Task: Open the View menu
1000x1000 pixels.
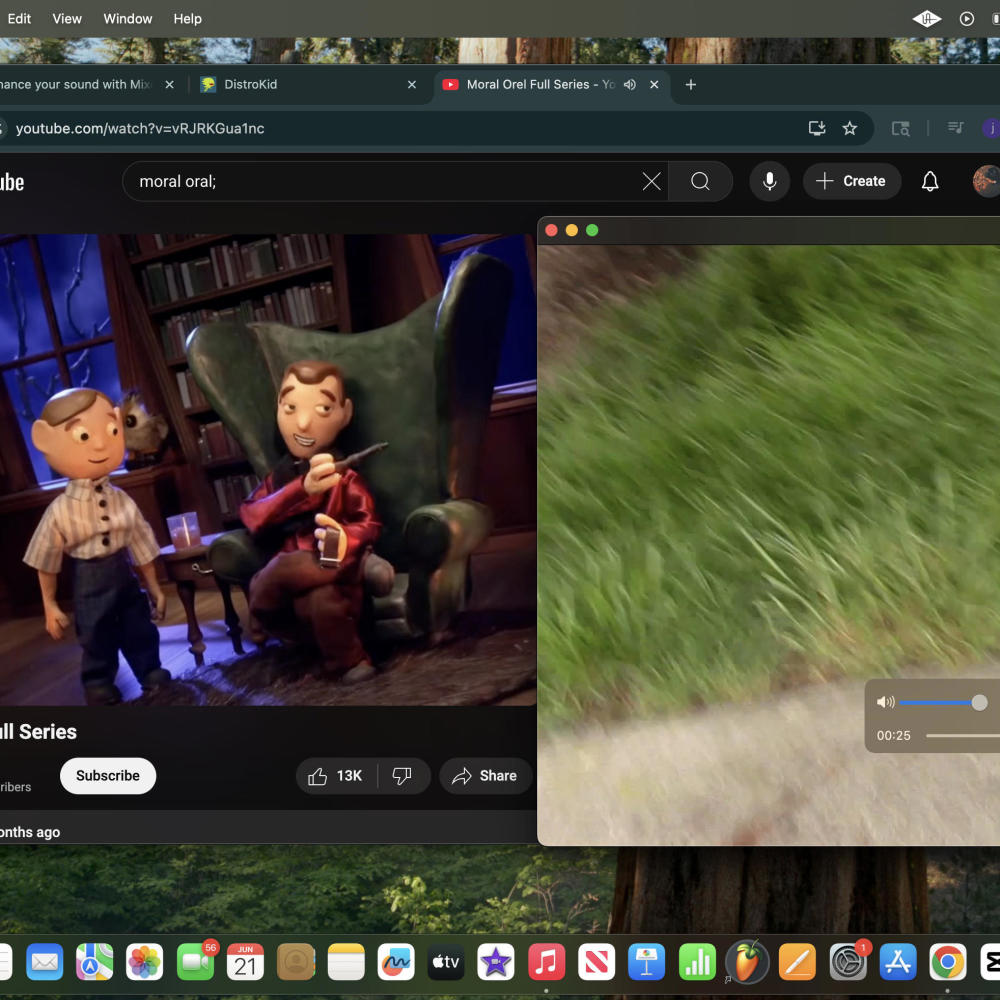Action: click(67, 18)
